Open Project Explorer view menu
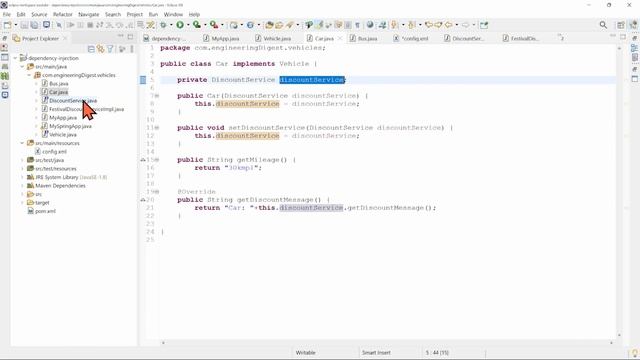 click(131, 49)
